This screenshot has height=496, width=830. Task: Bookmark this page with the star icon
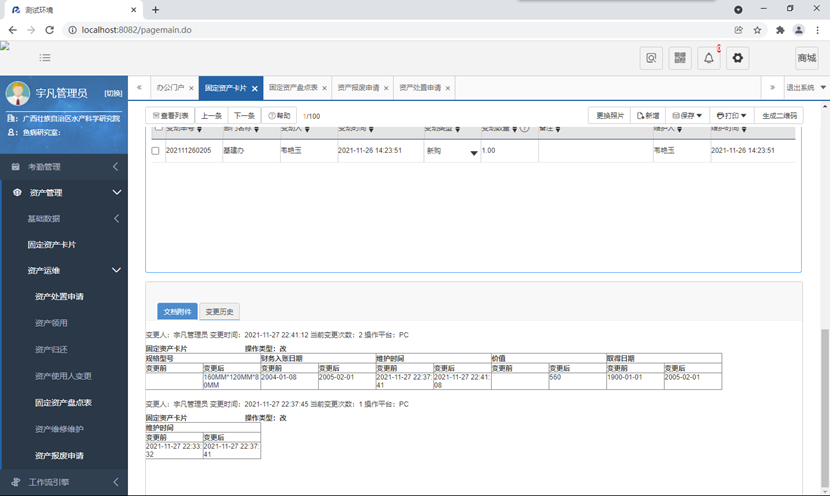757,30
